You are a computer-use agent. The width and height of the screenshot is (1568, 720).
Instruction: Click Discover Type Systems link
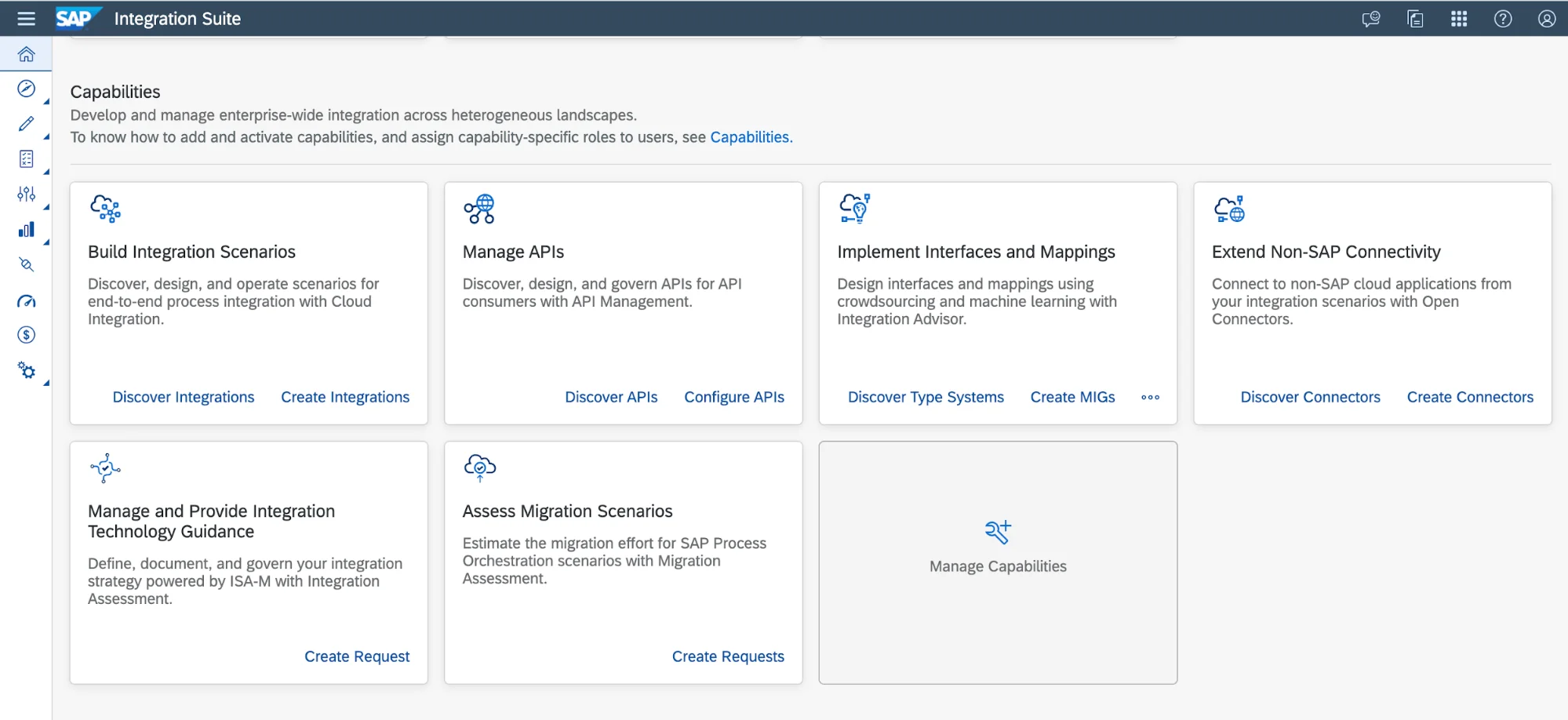coord(926,397)
